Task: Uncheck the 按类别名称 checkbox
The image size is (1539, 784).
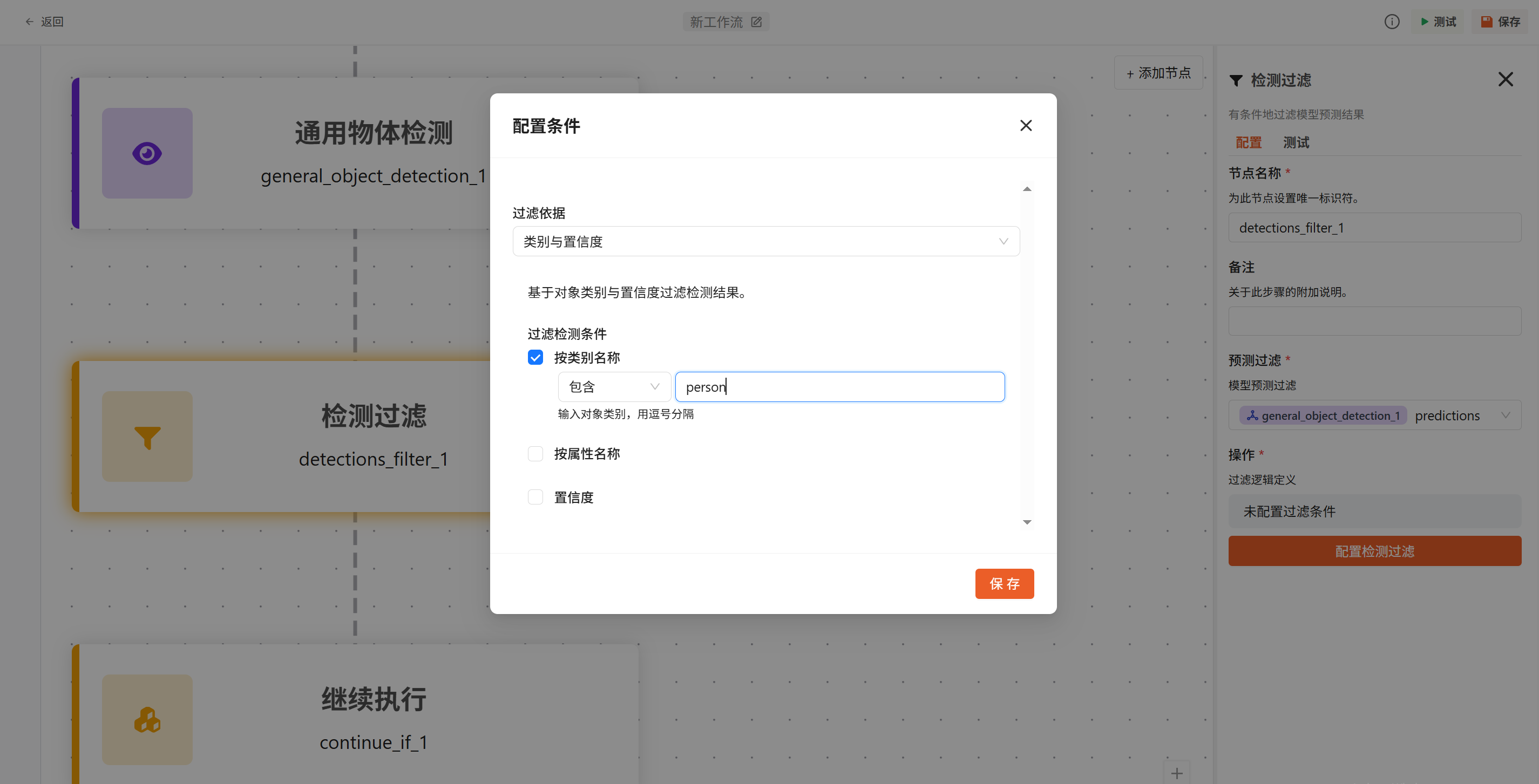Action: (x=535, y=358)
